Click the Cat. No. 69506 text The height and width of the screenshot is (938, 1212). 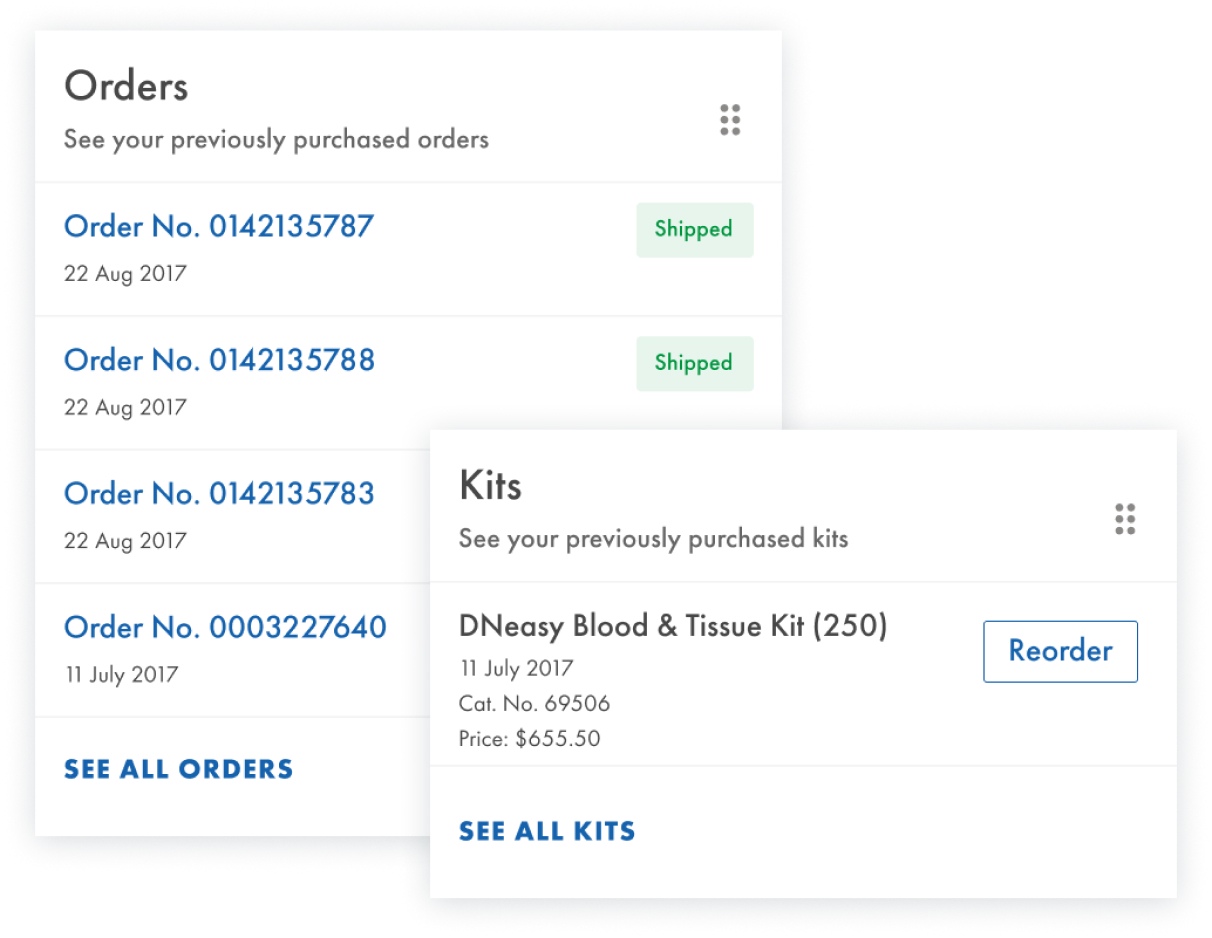click(534, 704)
